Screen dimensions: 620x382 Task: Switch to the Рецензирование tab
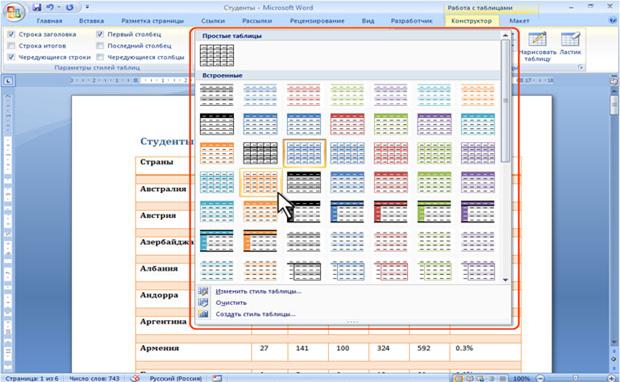[317, 21]
